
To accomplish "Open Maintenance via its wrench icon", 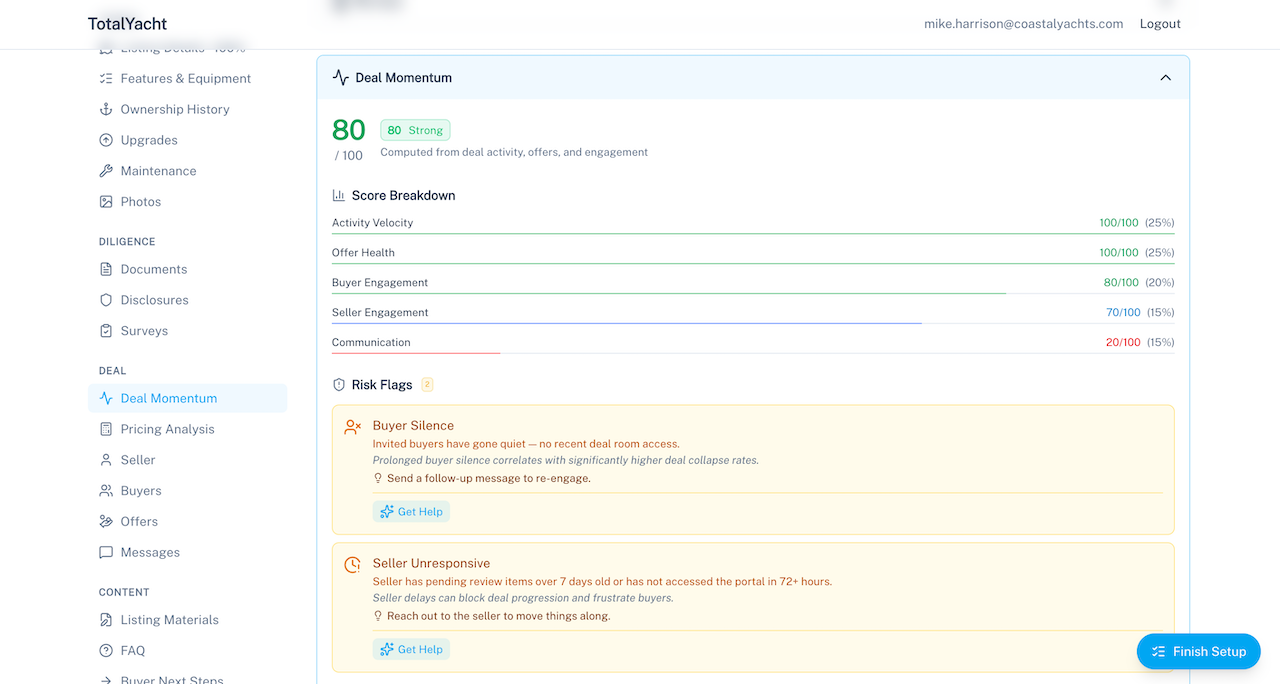I will [104, 170].
